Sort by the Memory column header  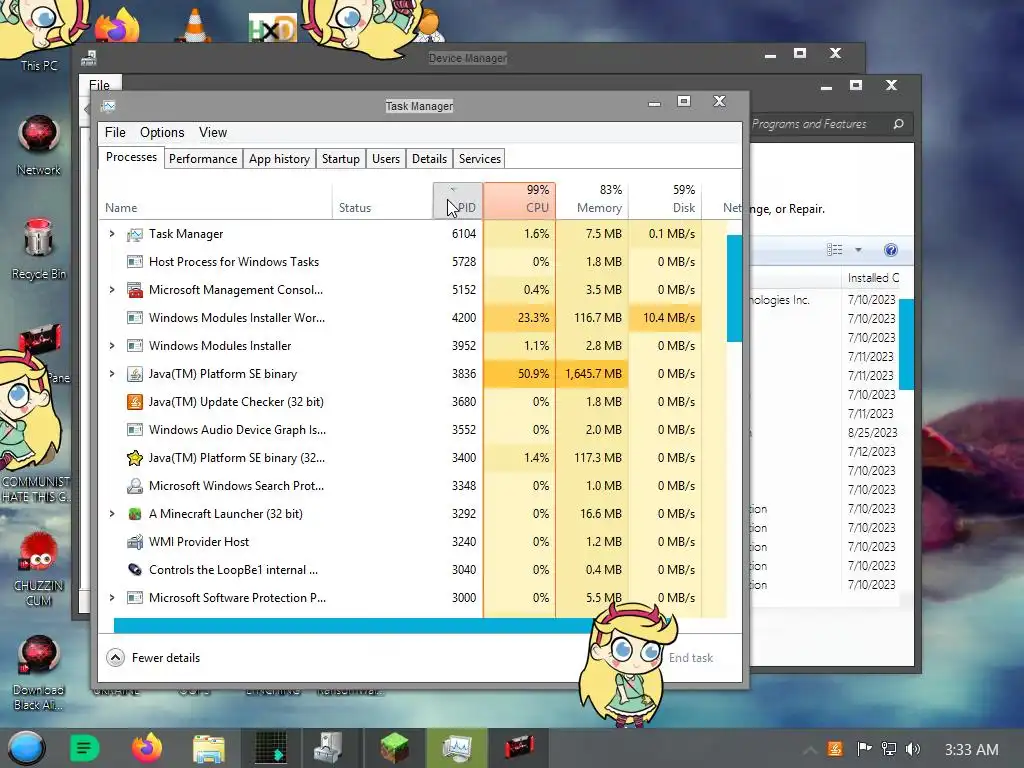[592, 200]
